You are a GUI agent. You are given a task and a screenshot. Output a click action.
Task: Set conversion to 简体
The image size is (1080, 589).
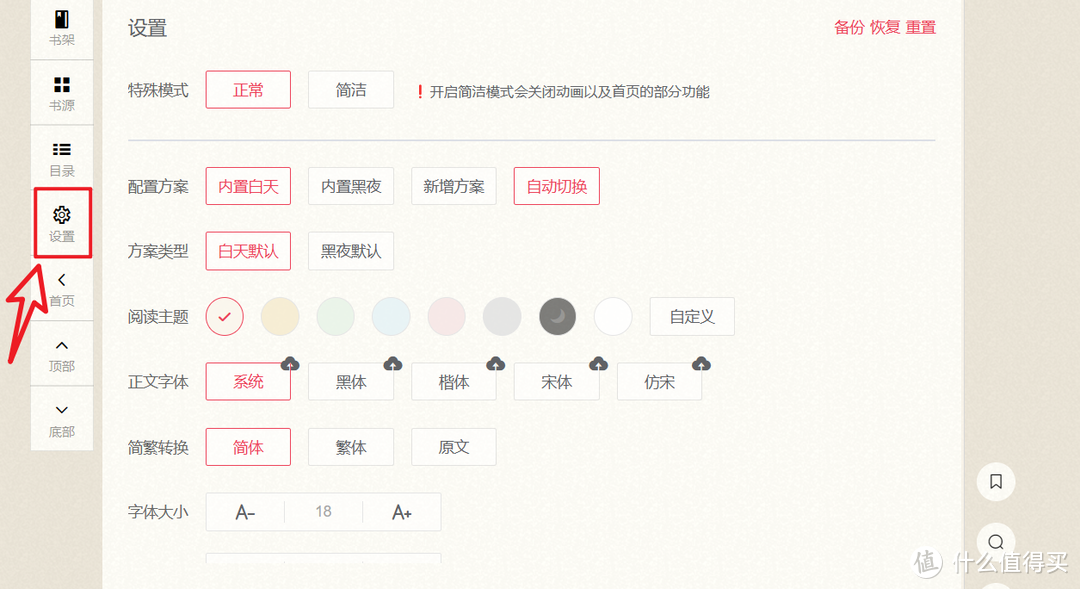(x=248, y=447)
